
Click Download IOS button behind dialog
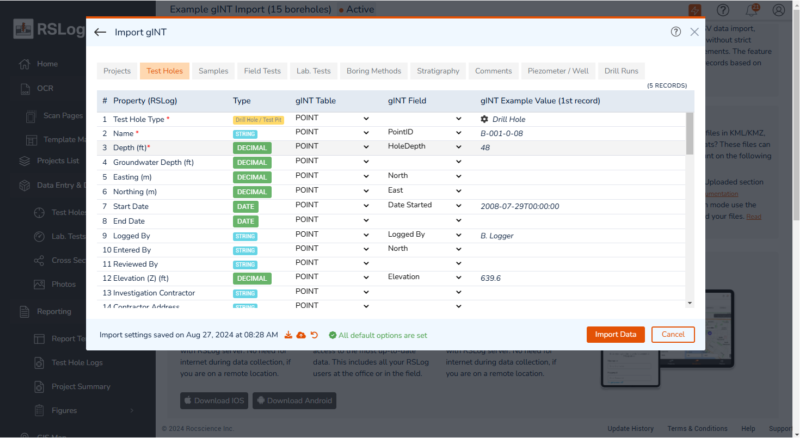click(x=214, y=401)
